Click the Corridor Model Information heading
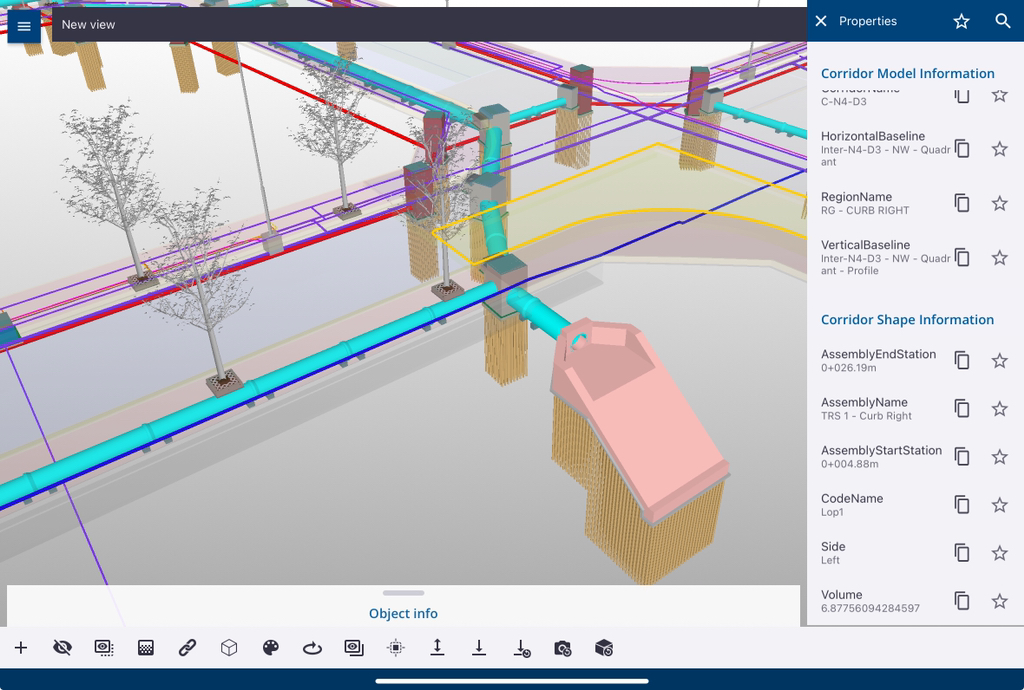 click(907, 73)
